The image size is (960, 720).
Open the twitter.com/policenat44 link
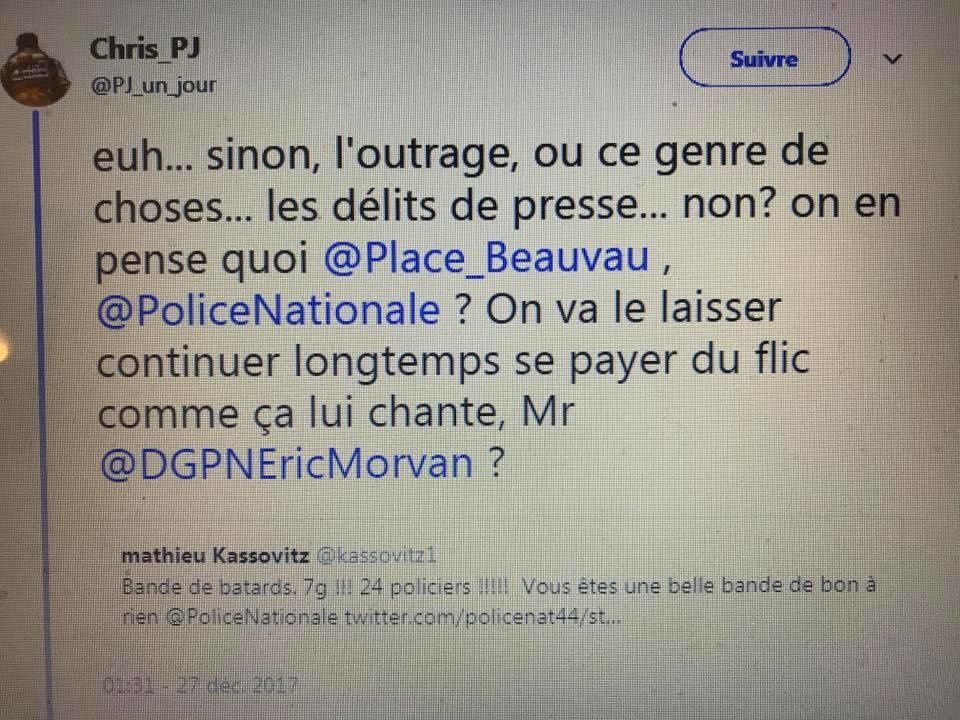tap(482, 617)
